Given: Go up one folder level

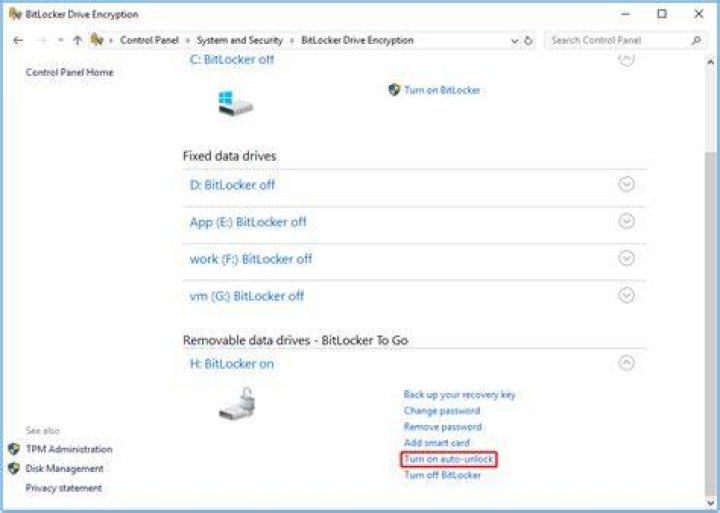Looking at the screenshot, I should click(x=78, y=40).
